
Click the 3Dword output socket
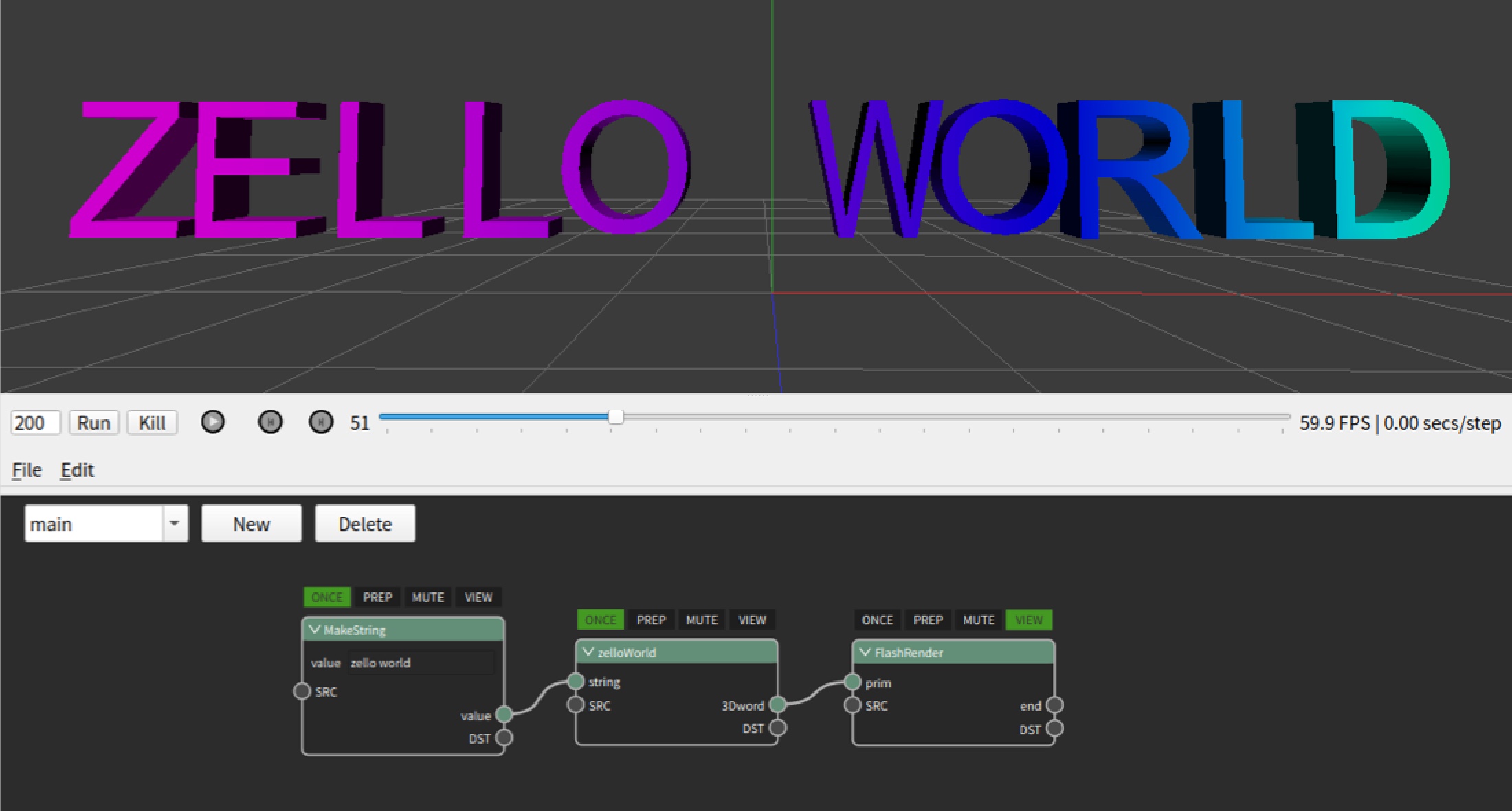[777, 704]
